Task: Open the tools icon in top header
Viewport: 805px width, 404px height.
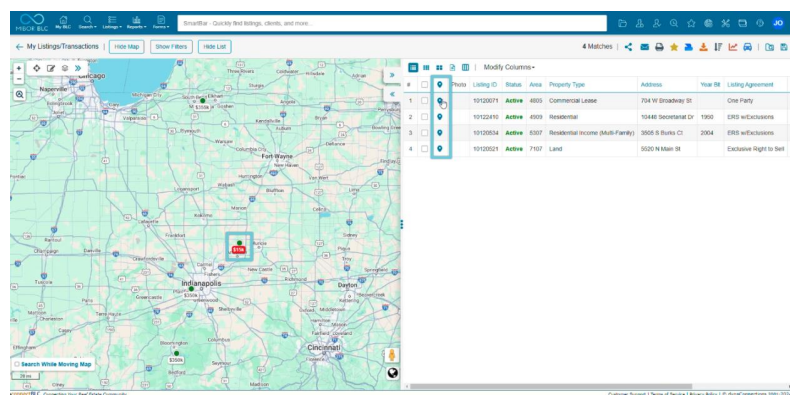Action: tap(725, 23)
